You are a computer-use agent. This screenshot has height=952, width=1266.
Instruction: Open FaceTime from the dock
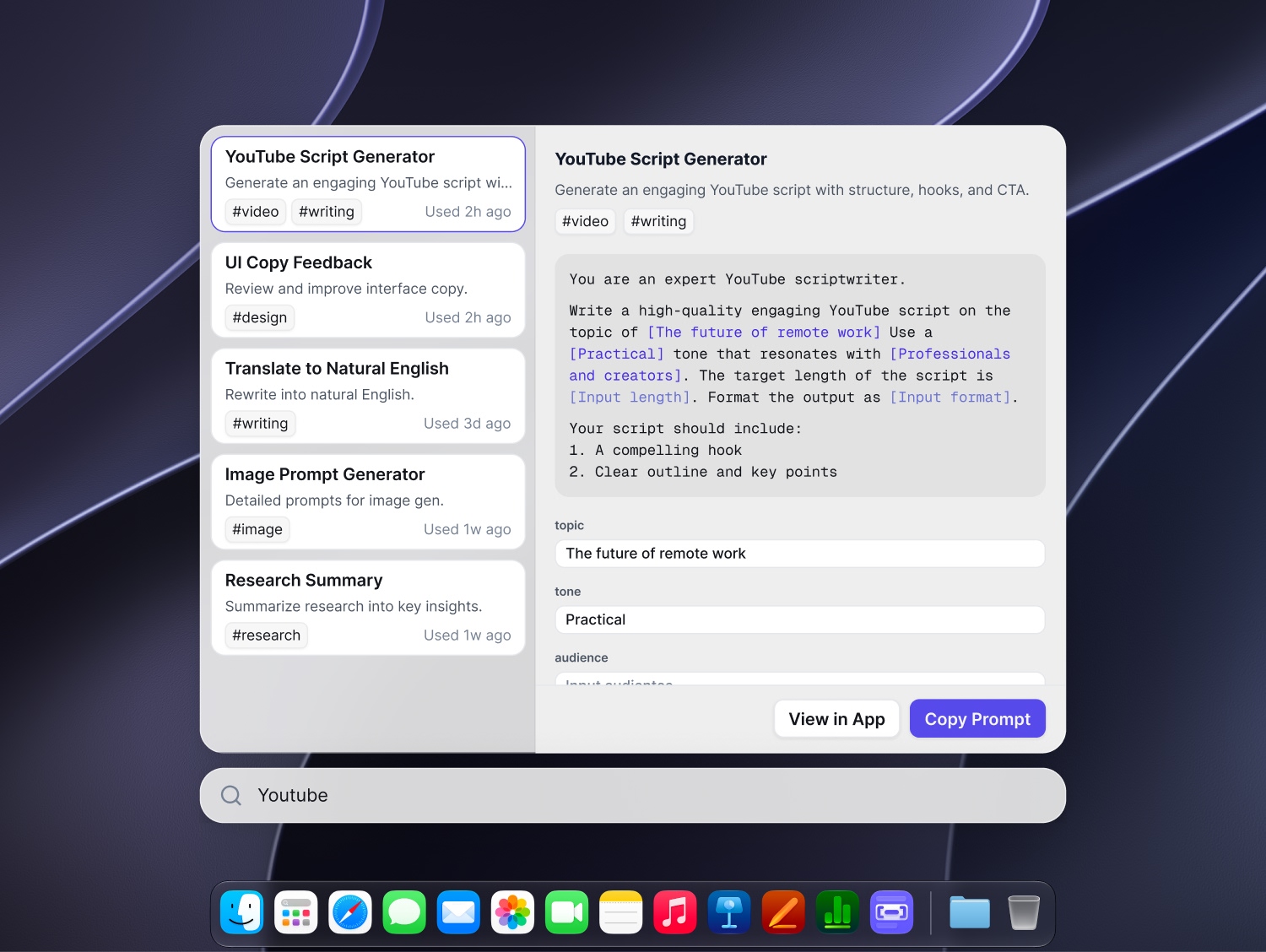pos(566,912)
